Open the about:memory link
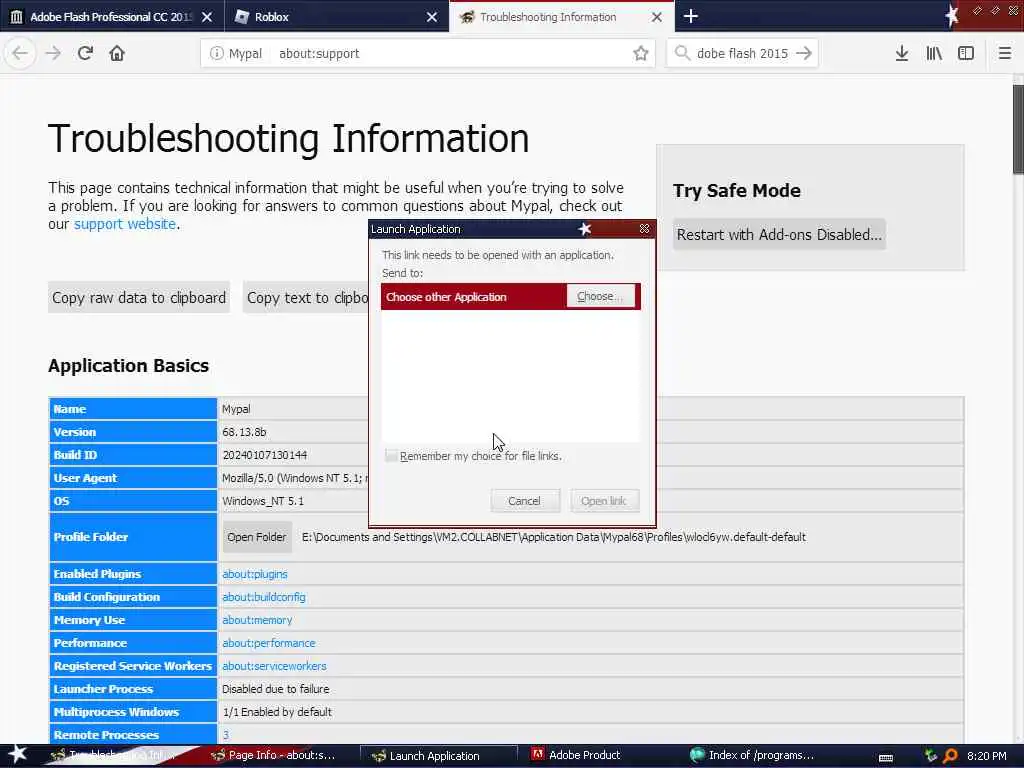 (x=257, y=620)
